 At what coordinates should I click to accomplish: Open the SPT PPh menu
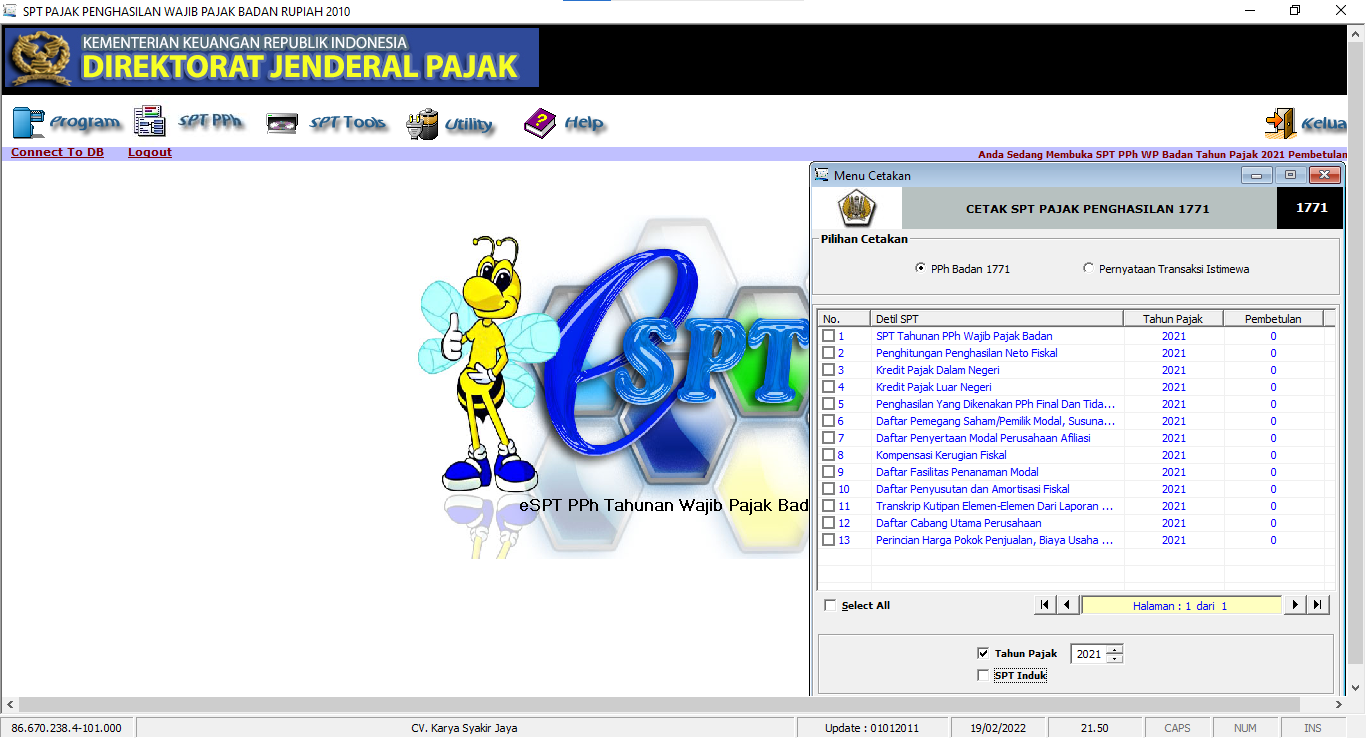coord(190,122)
